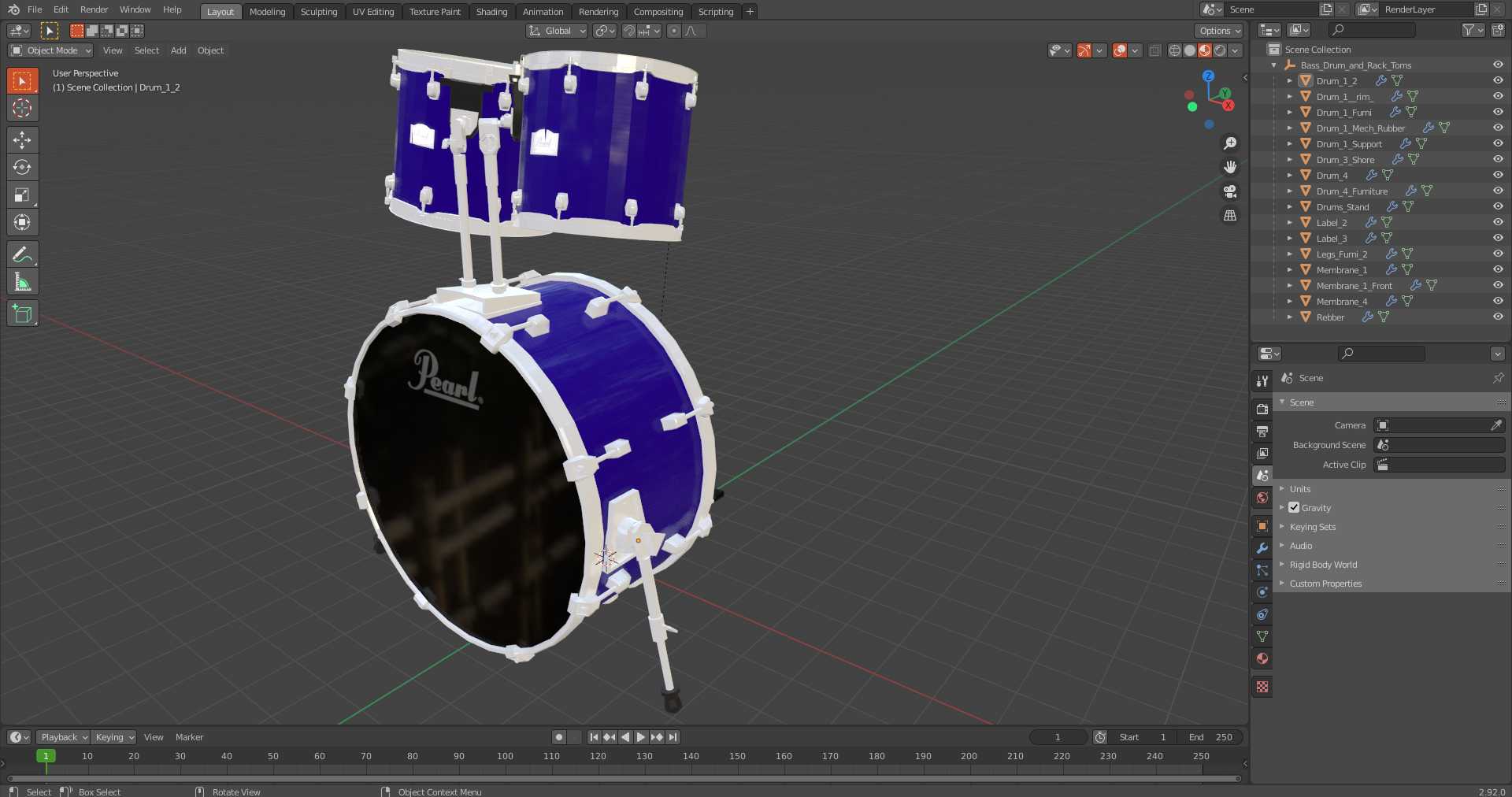The height and width of the screenshot is (797, 1512).
Task: Click the End frame field
Action: [x=1210, y=737]
